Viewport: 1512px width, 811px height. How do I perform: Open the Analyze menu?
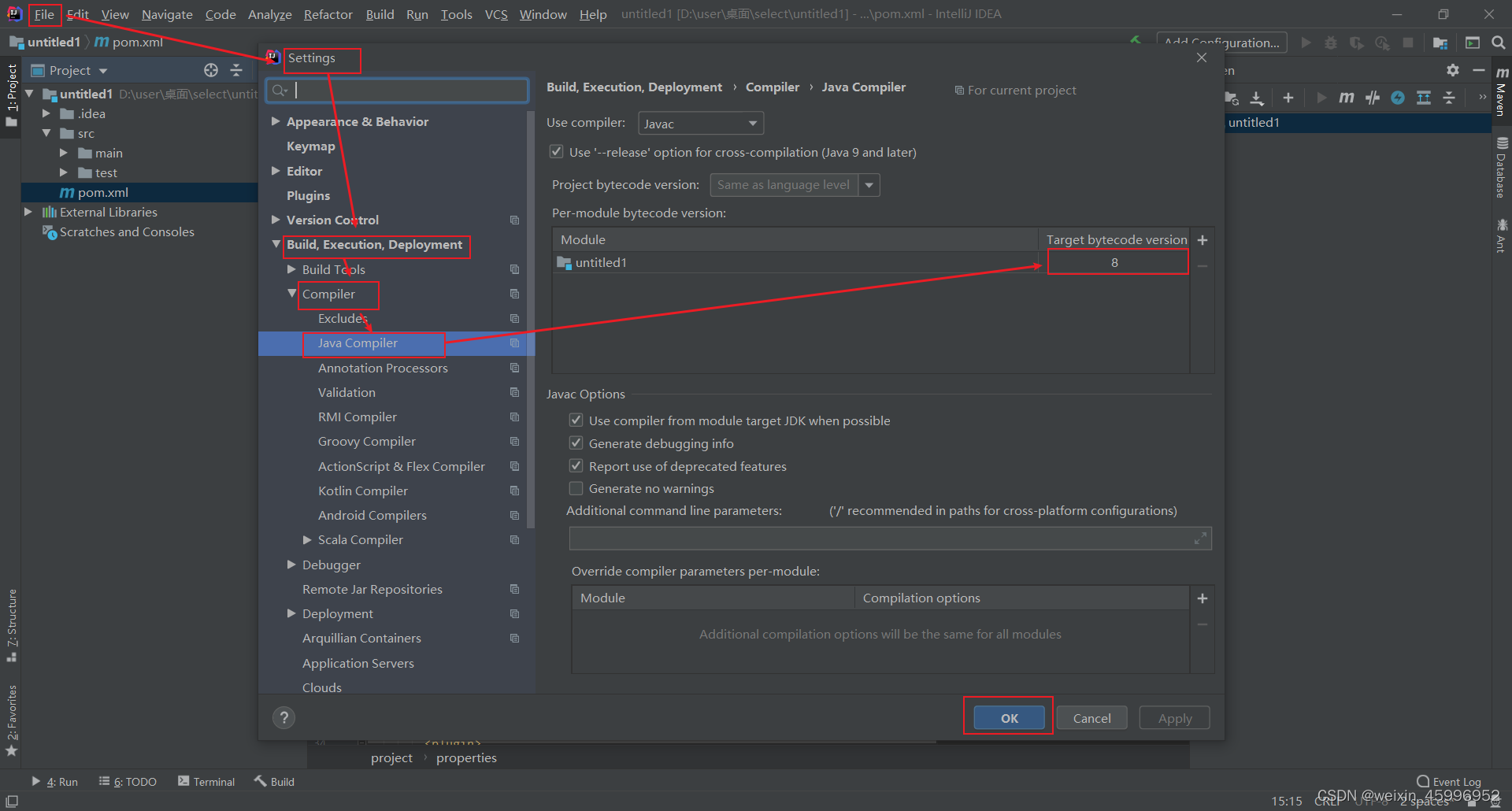pos(269,14)
